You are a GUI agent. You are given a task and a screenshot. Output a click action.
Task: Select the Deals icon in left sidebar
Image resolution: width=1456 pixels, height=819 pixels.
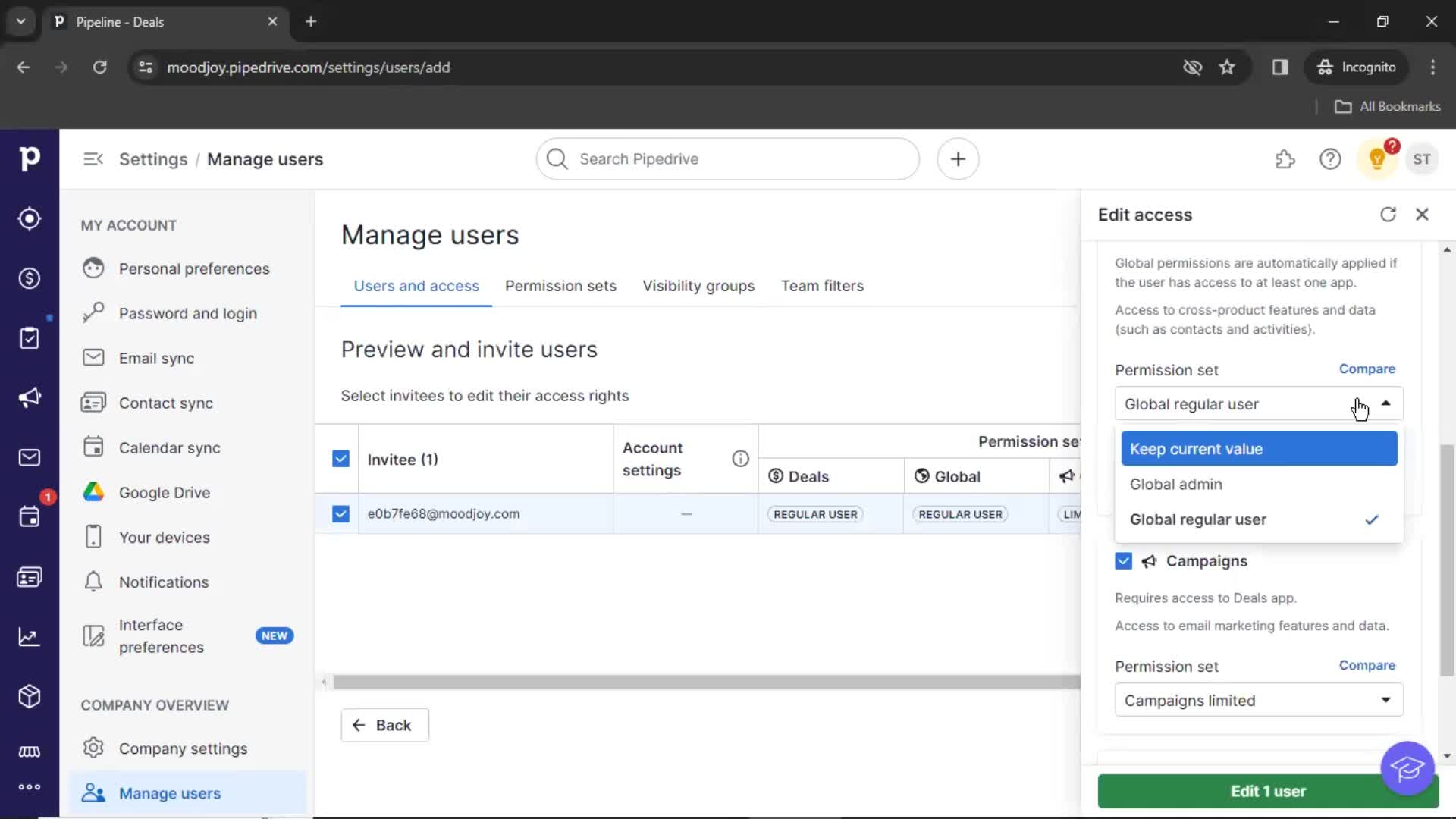pos(29,278)
